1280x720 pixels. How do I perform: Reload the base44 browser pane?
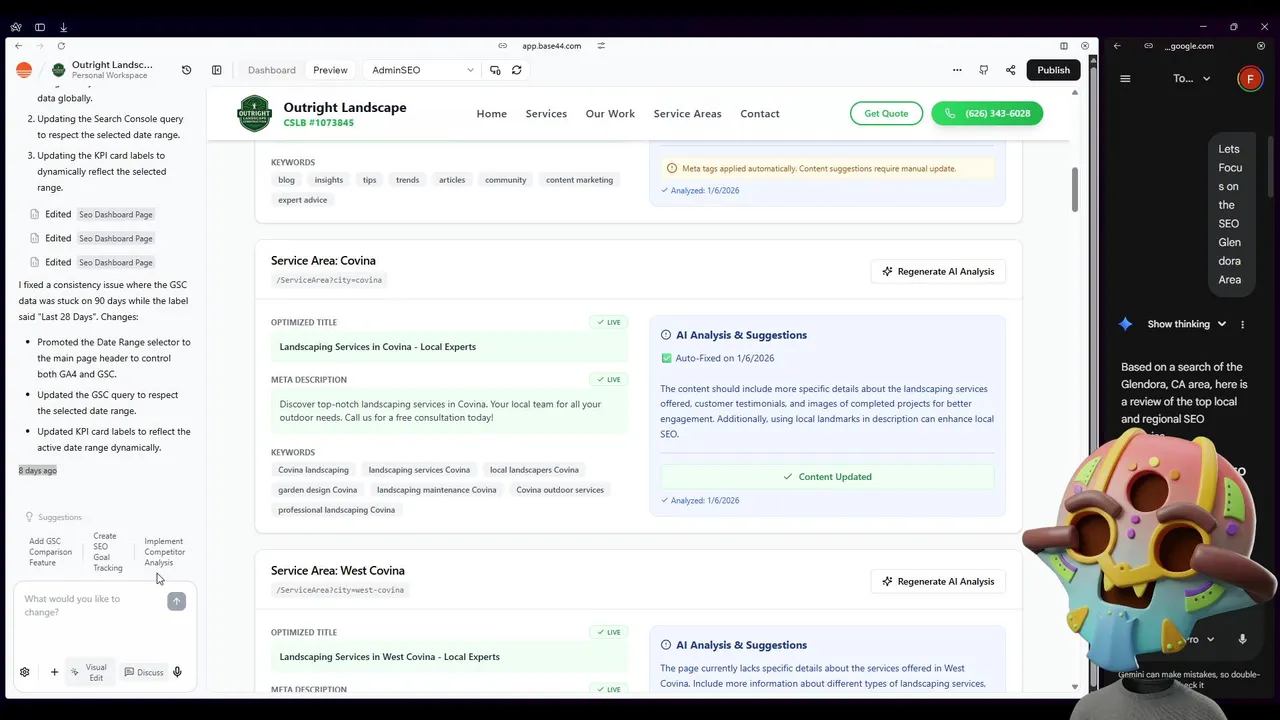tap(62, 46)
